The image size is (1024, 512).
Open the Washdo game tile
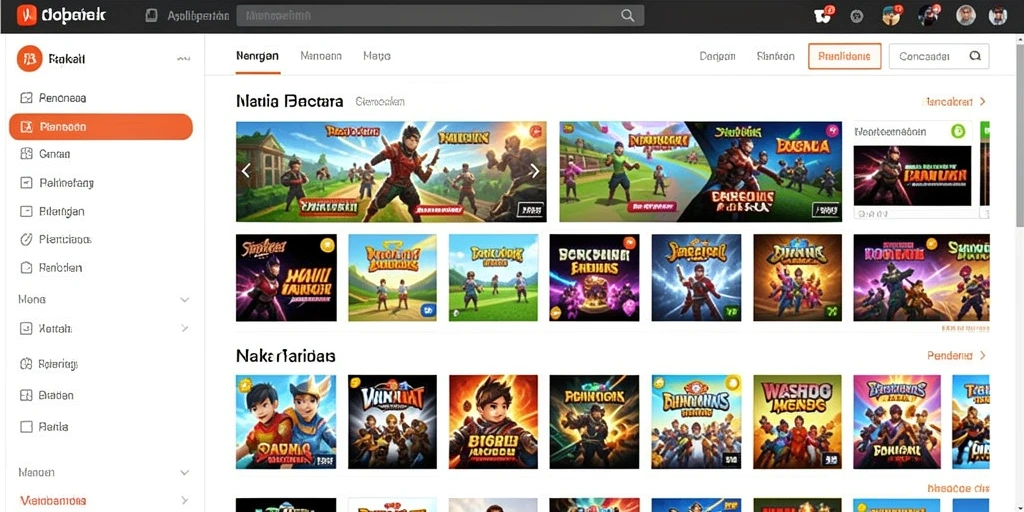[x=797, y=422]
